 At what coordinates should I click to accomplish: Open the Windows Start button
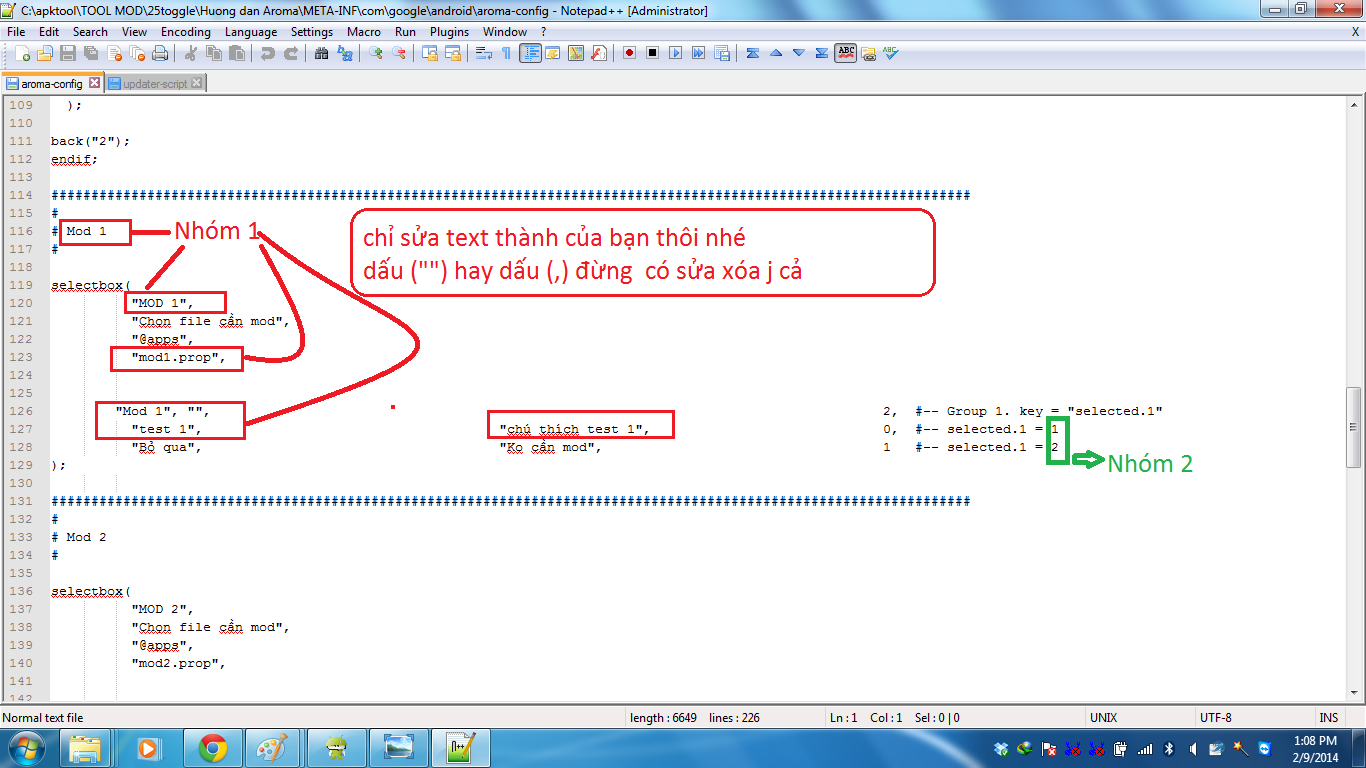[25, 747]
